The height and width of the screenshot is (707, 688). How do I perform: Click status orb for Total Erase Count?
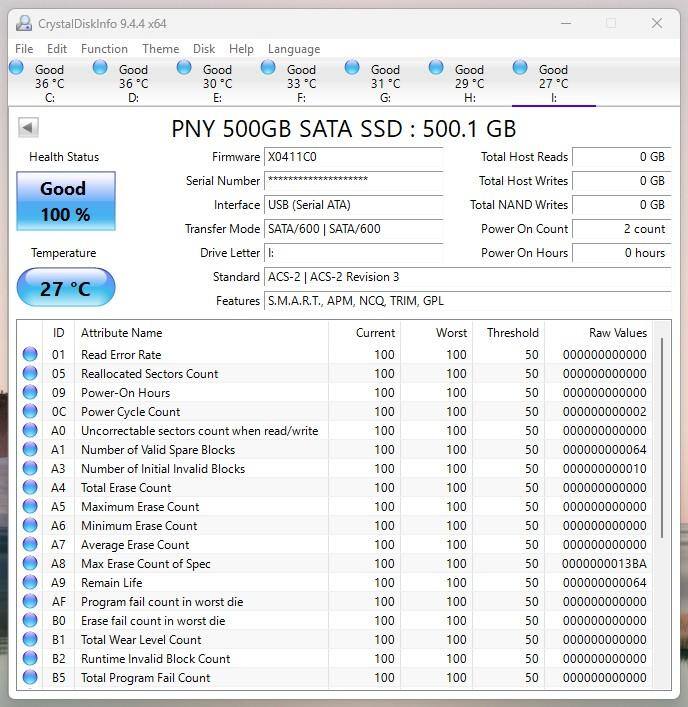click(30, 488)
